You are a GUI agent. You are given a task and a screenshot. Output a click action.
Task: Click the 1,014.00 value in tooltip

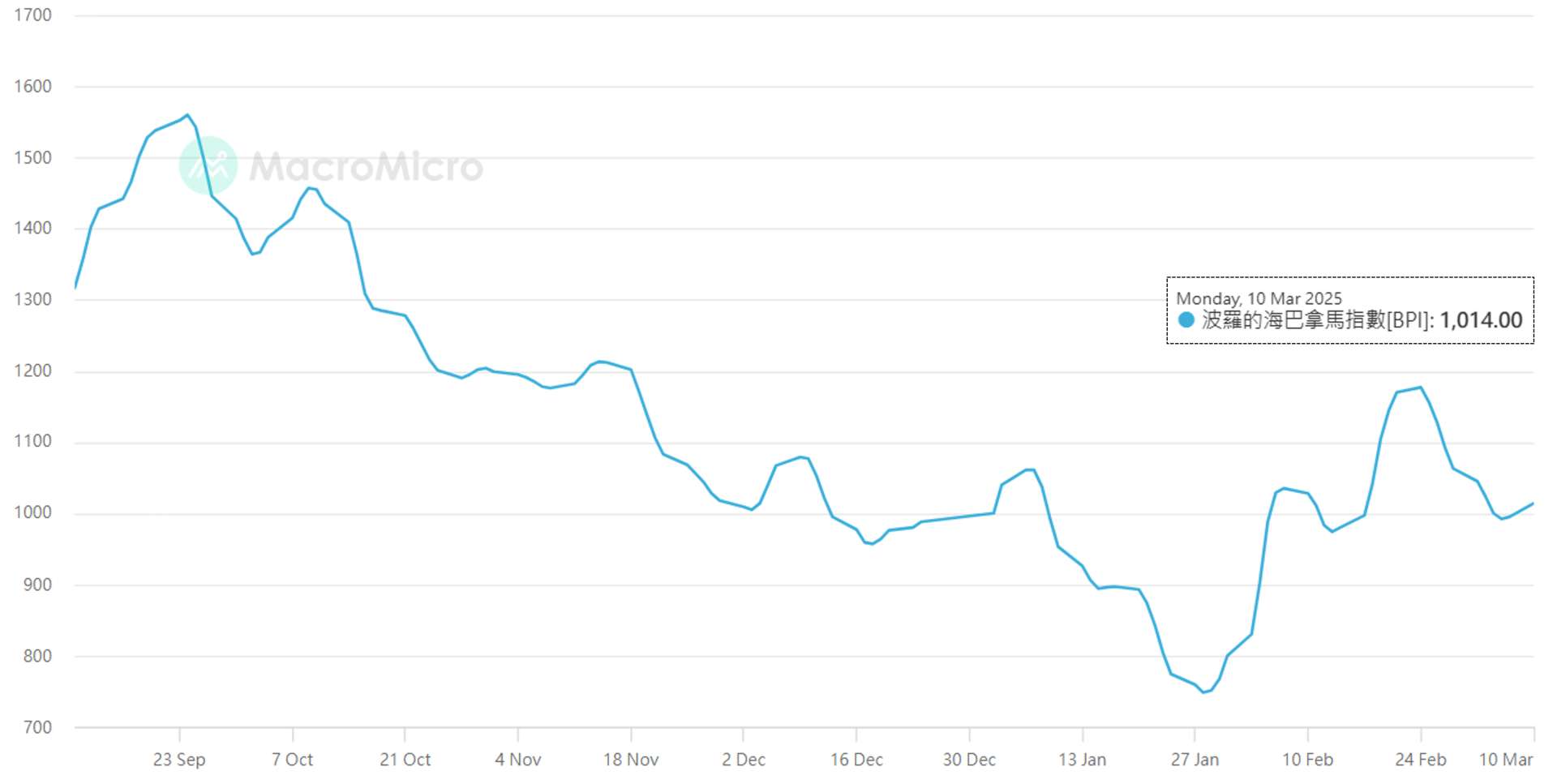pos(1481,320)
